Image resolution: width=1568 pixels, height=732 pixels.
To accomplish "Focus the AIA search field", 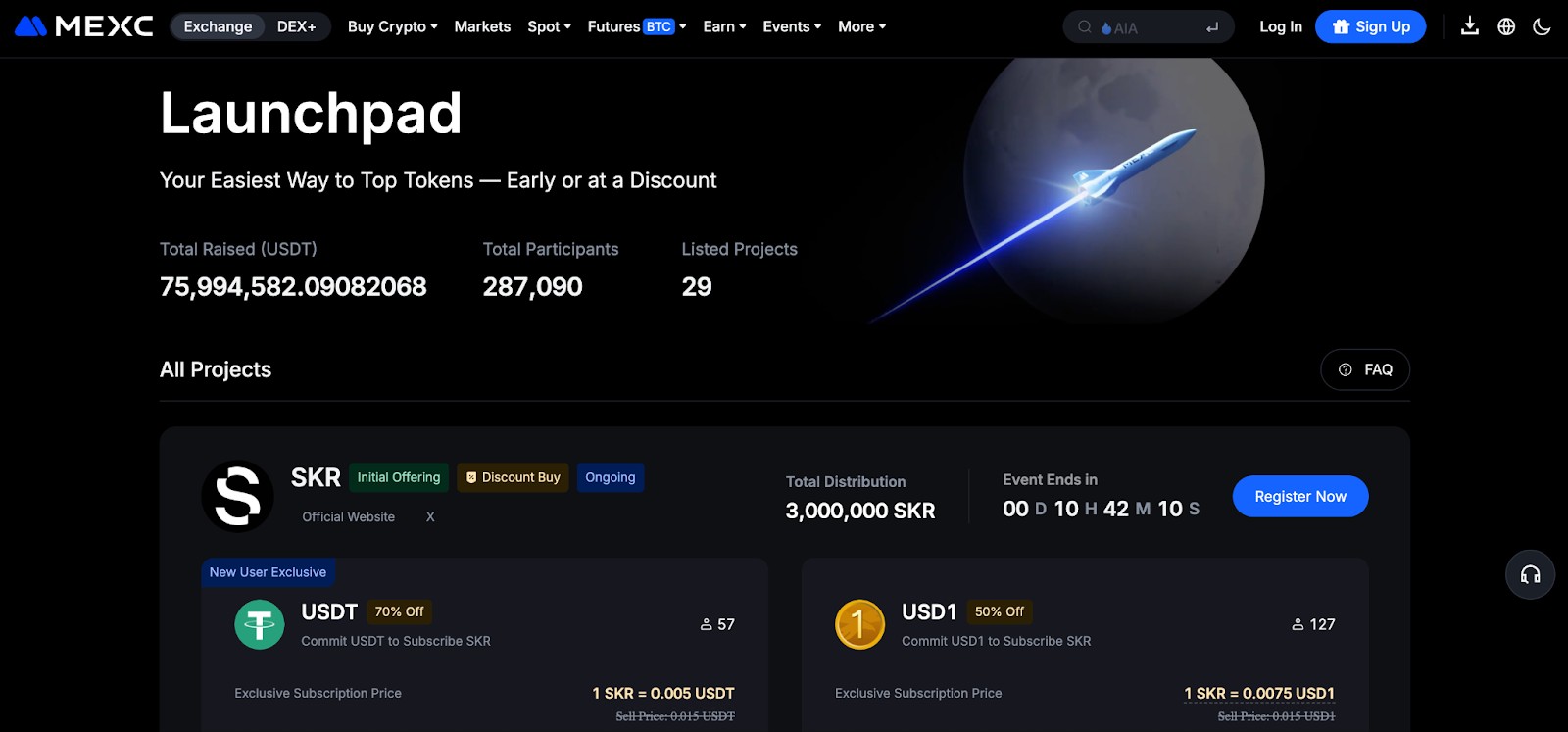I will click(1149, 27).
